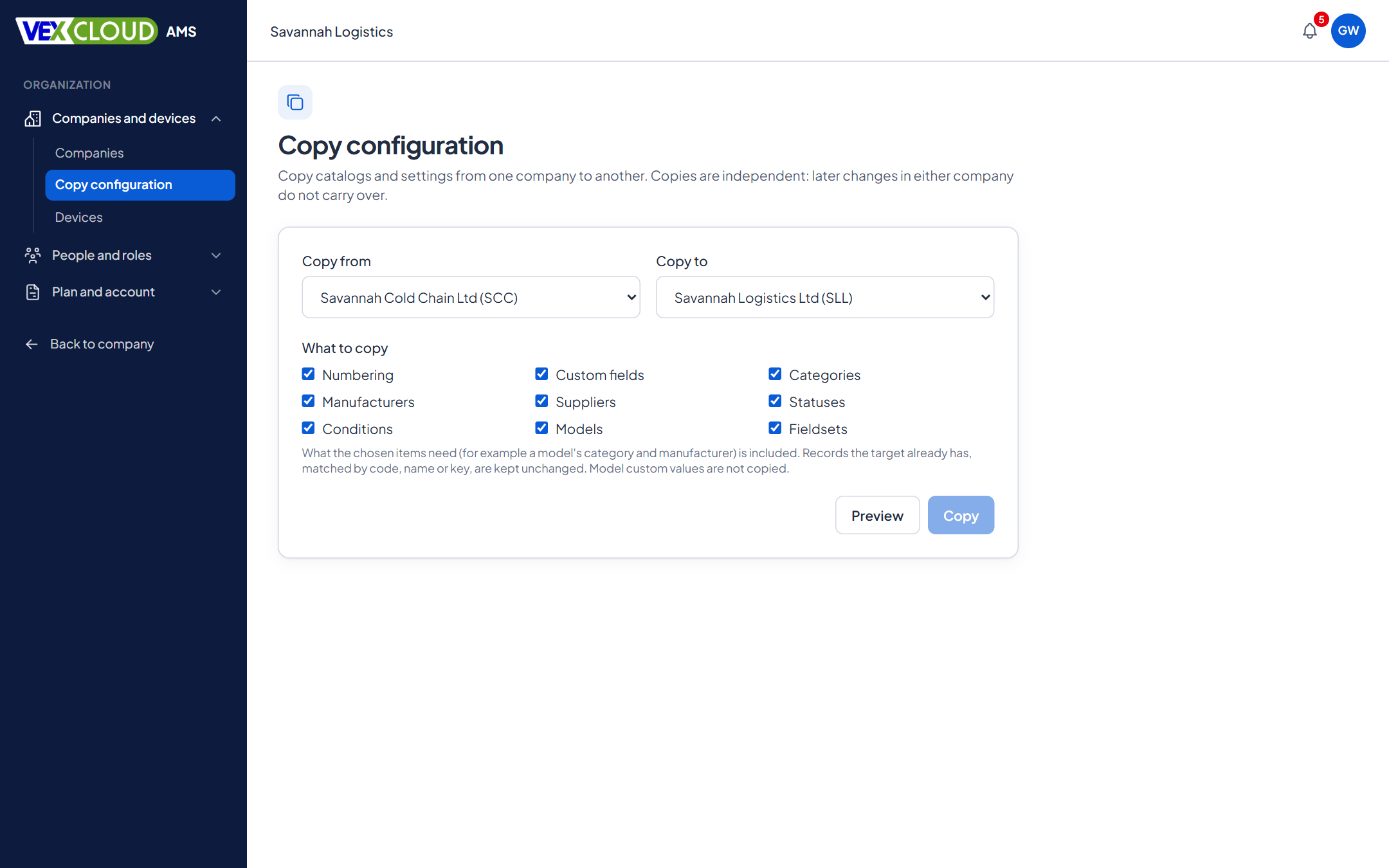Click the ORGANIZATION section heading

tap(67, 85)
